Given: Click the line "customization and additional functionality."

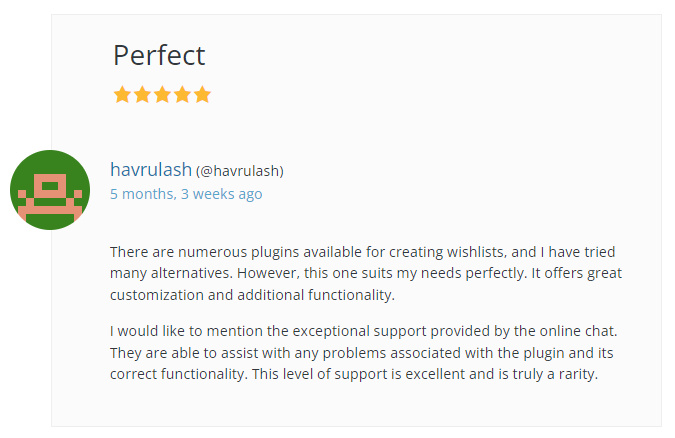Looking at the screenshot, I should pos(253,295).
